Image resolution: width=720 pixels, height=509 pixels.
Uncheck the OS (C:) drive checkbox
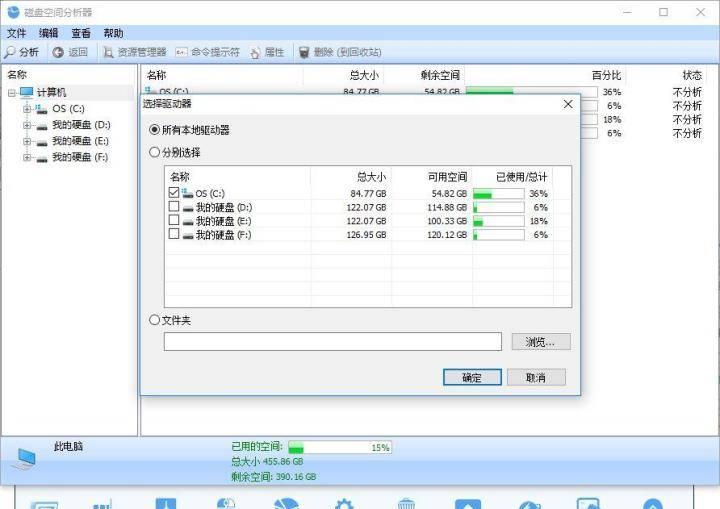tap(174, 192)
